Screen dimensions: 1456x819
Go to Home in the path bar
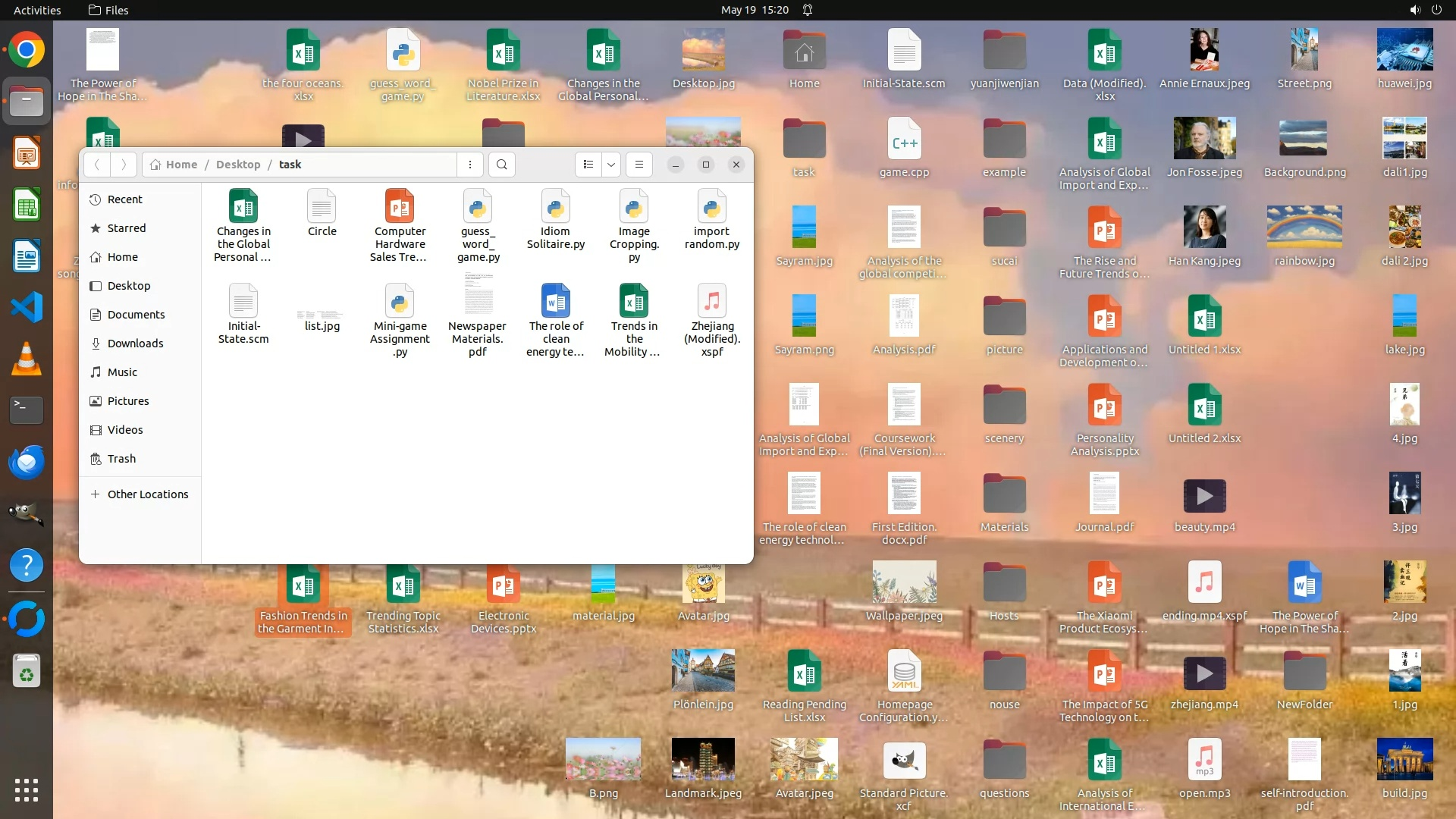(180, 165)
